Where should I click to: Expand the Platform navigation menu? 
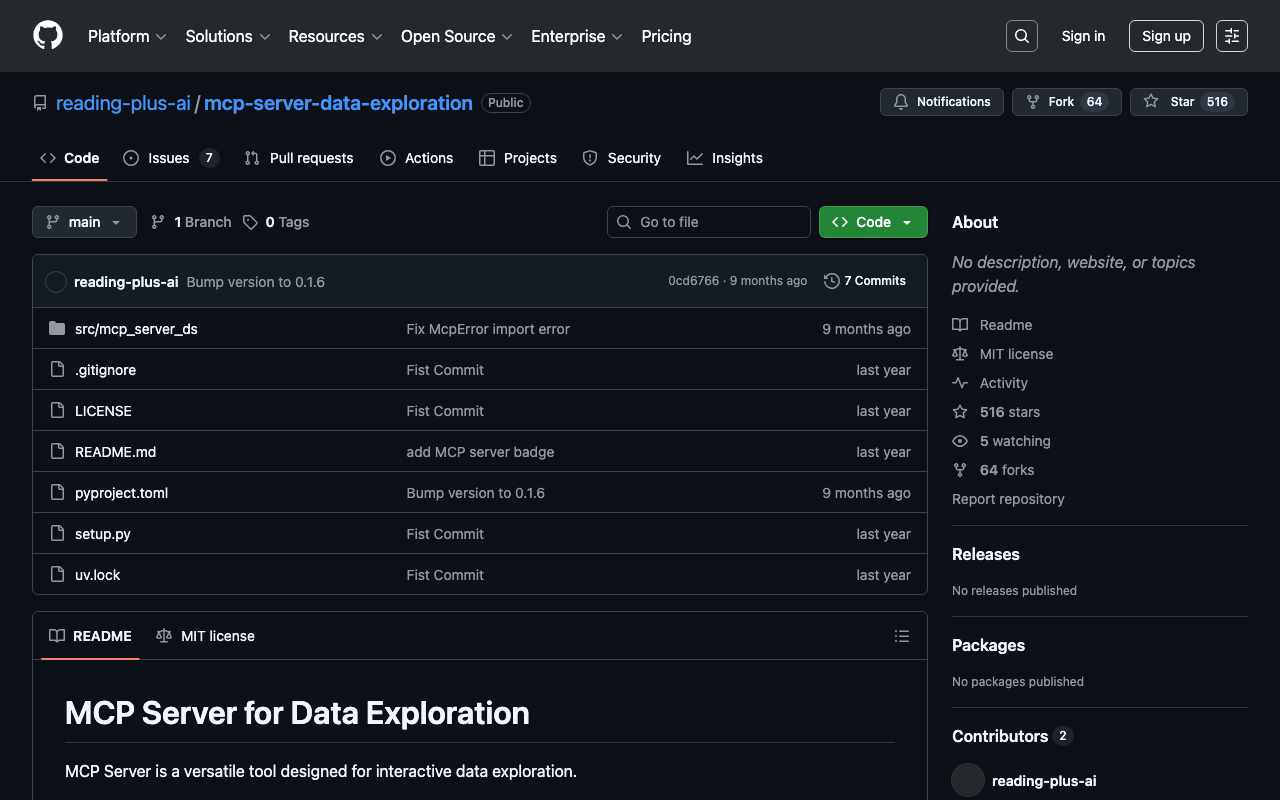[127, 36]
